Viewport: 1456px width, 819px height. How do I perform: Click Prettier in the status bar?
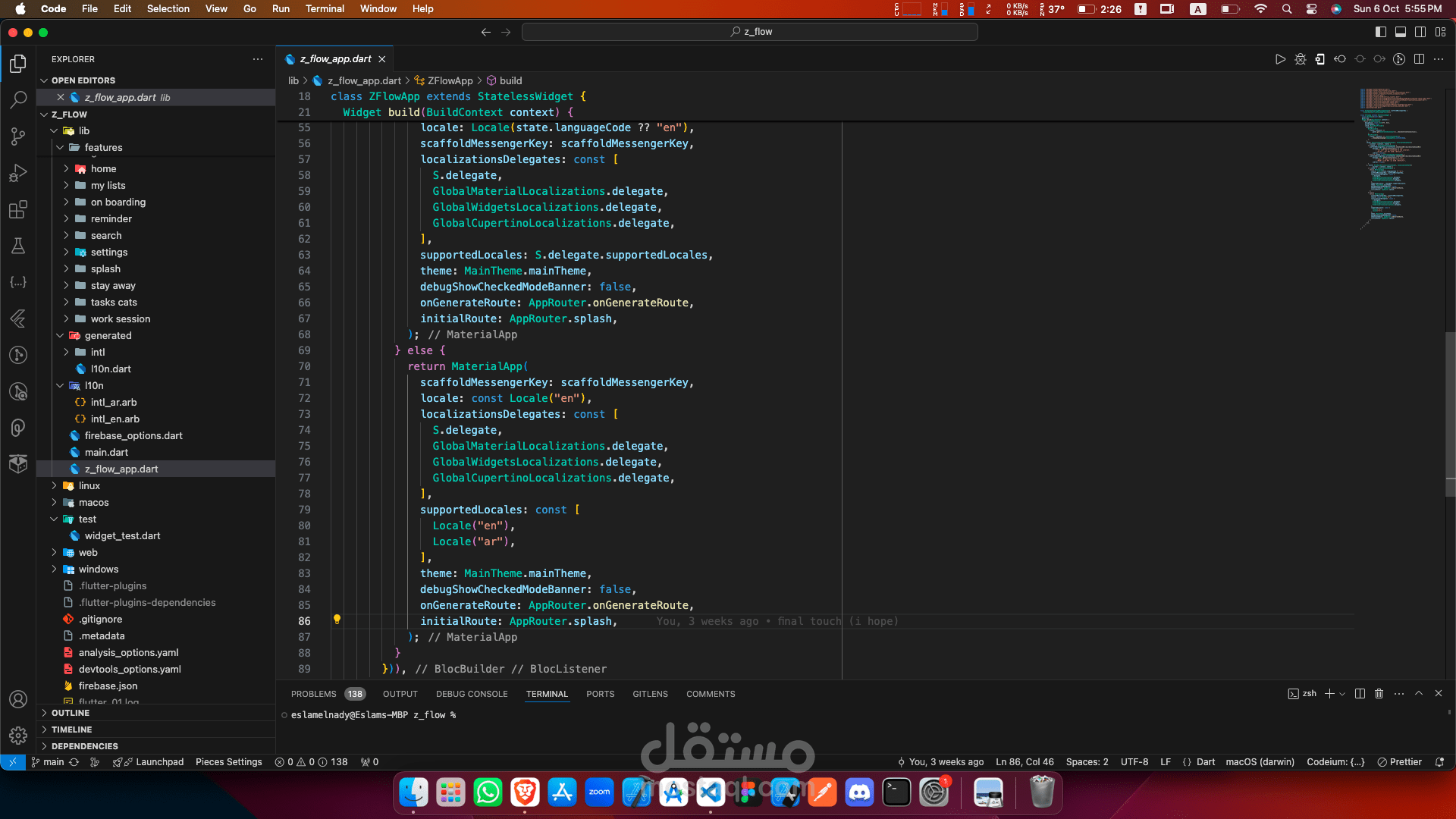1400,762
